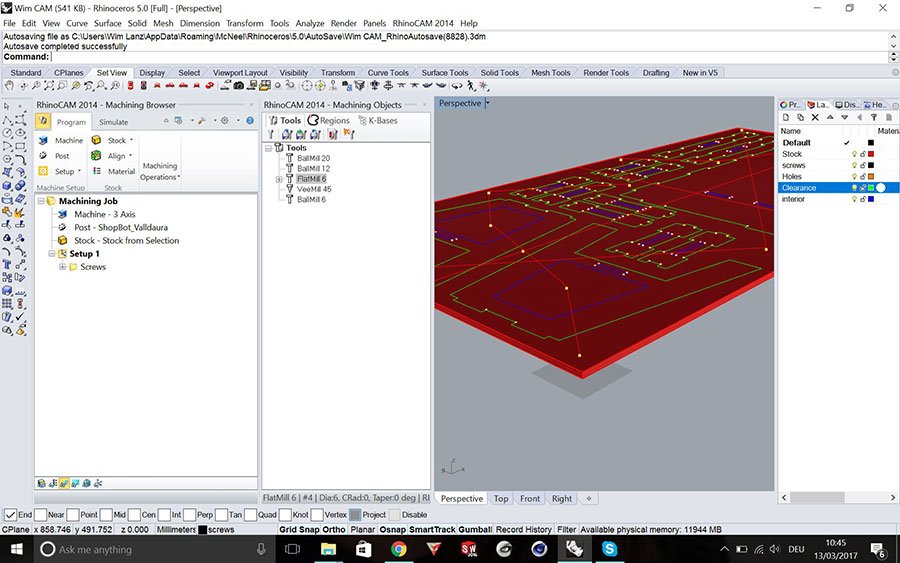This screenshot has width=900, height=563.
Task: Toggle Holes layer visibility light bulb
Action: click(855, 176)
